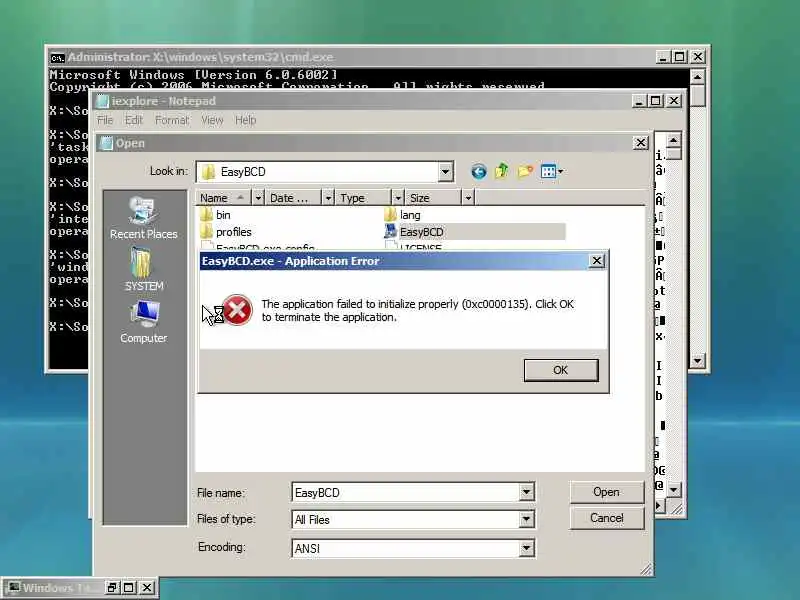
Task: Sort by the Type column header
Action: 363,197
